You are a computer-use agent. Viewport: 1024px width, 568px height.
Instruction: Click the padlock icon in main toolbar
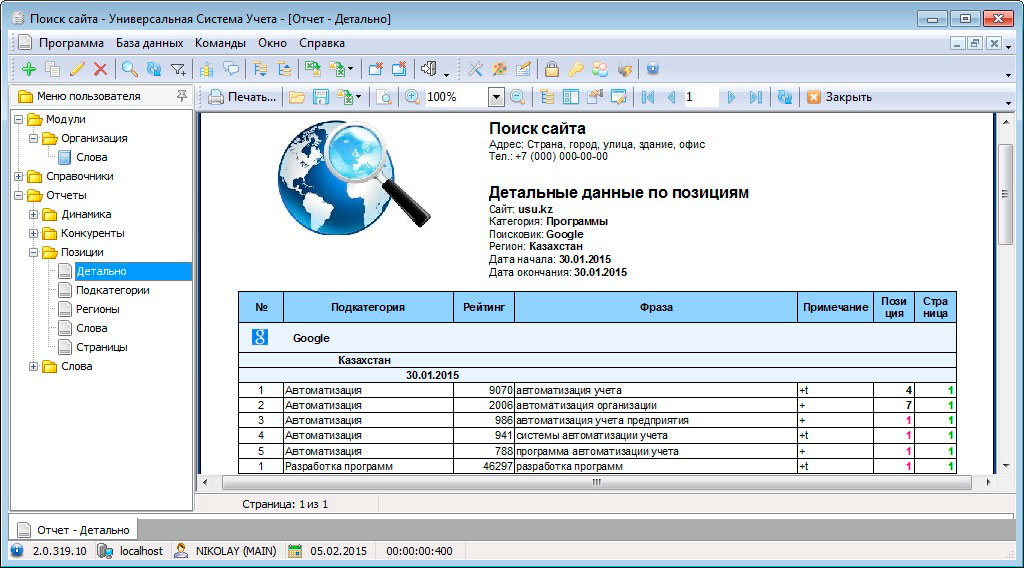pos(552,69)
